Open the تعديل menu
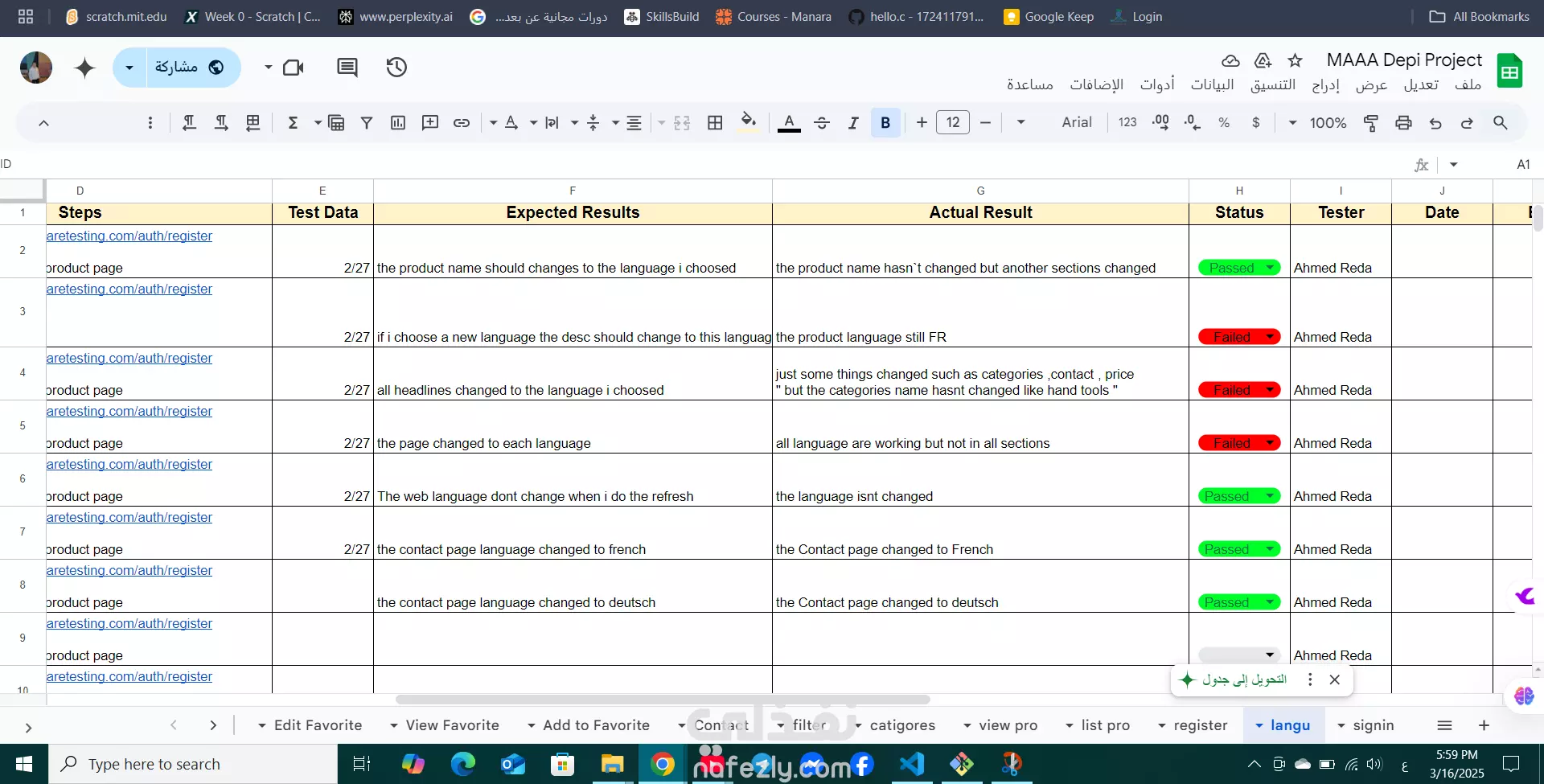The image size is (1544, 784). [1421, 84]
